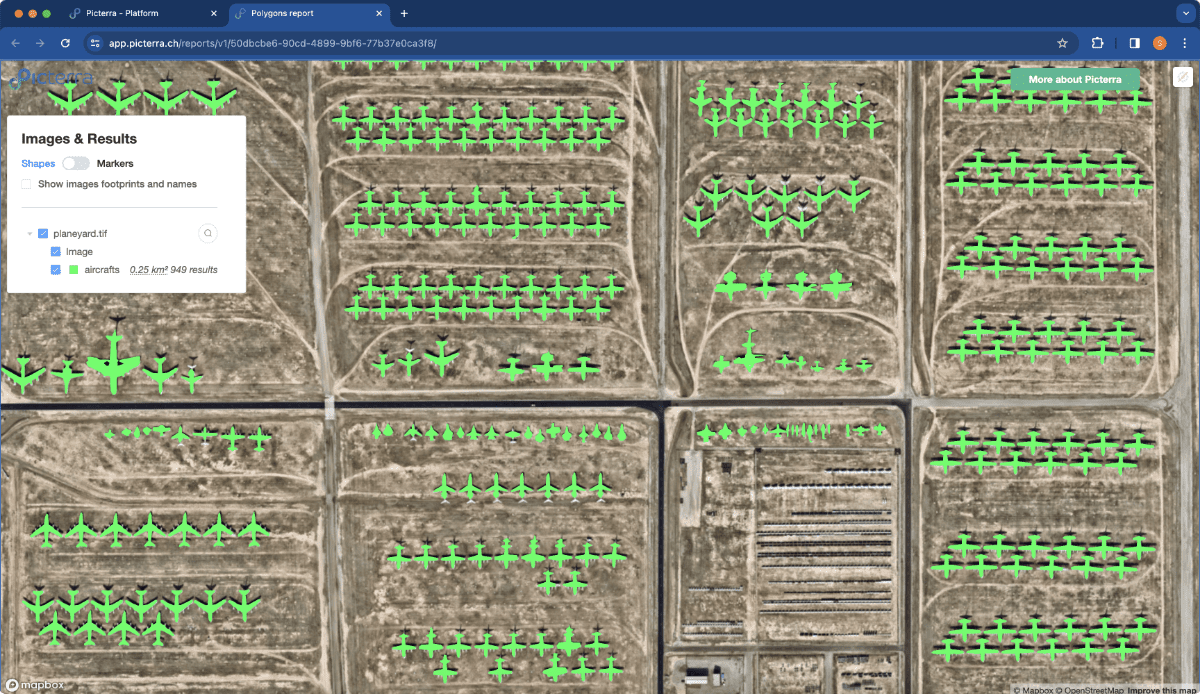Image resolution: width=1200 pixels, height=694 pixels.
Task: Reload the page with the refresh icon
Action: (x=66, y=43)
